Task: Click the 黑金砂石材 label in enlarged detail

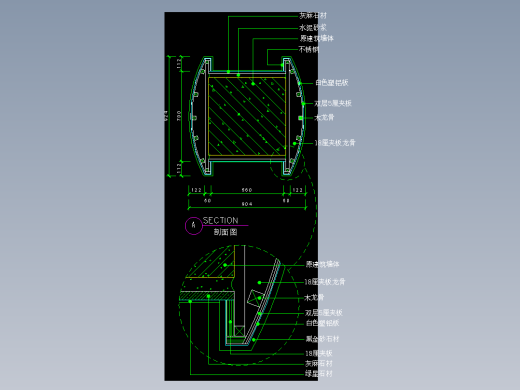Action: tap(322, 339)
